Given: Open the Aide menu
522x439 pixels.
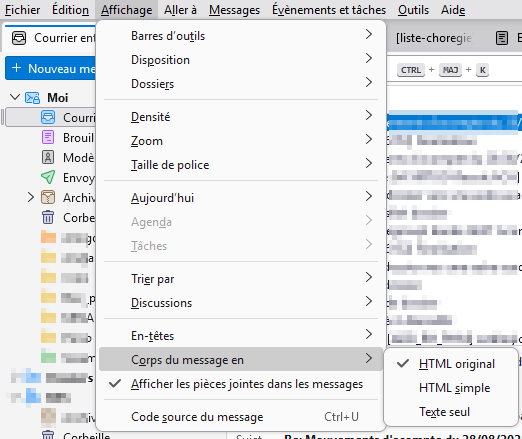Looking at the screenshot, I should tap(453, 10).
